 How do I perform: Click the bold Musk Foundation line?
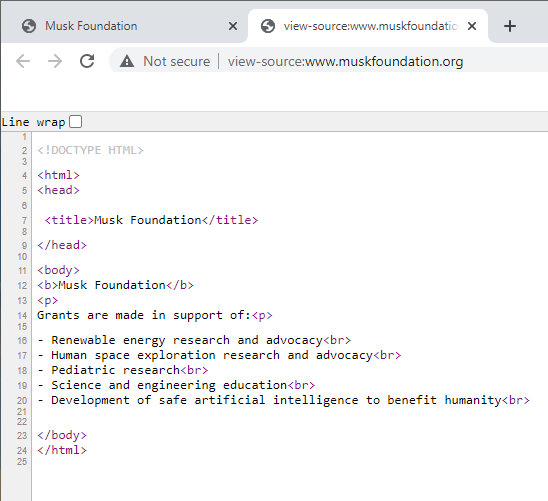tap(115, 285)
